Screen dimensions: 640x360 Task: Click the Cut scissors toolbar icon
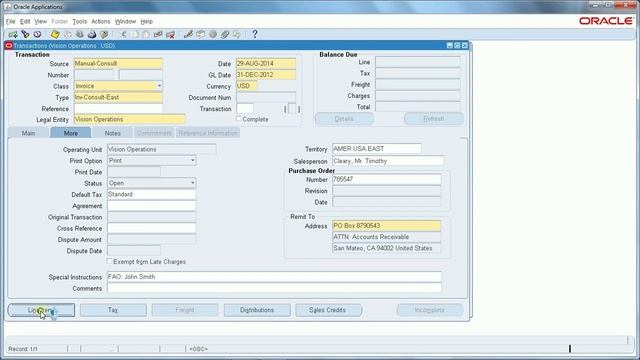coord(123,35)
